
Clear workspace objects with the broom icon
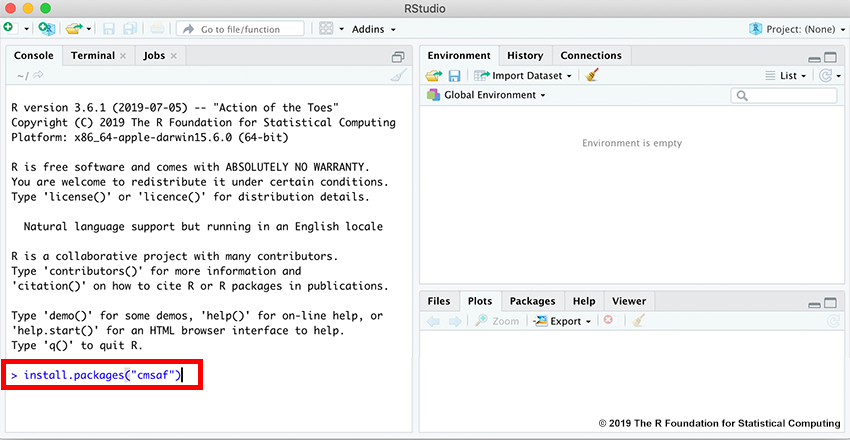pyautogui.click(x=592, y=75)
